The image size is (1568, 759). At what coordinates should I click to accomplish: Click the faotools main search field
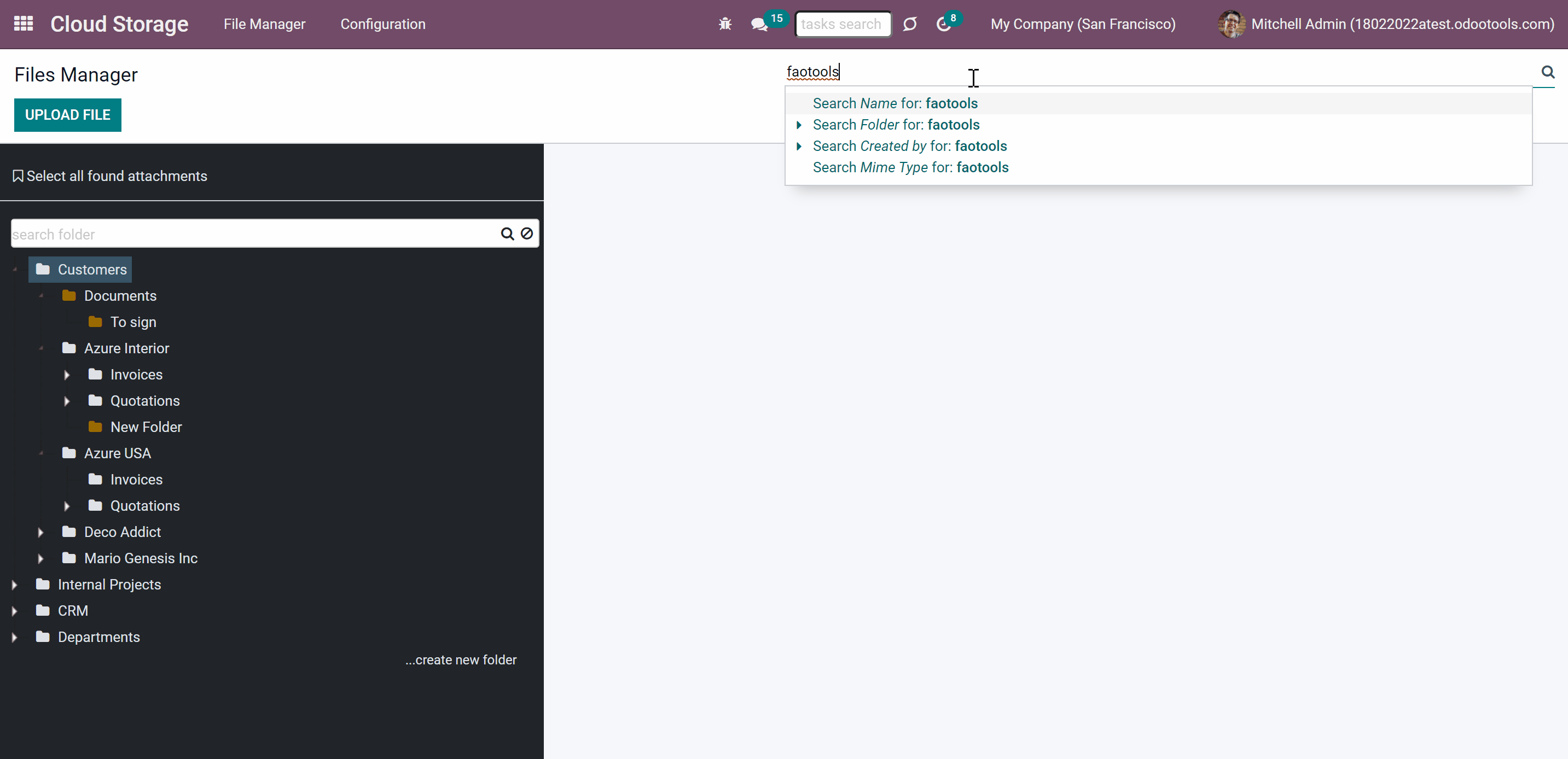tap(1158, 72)
